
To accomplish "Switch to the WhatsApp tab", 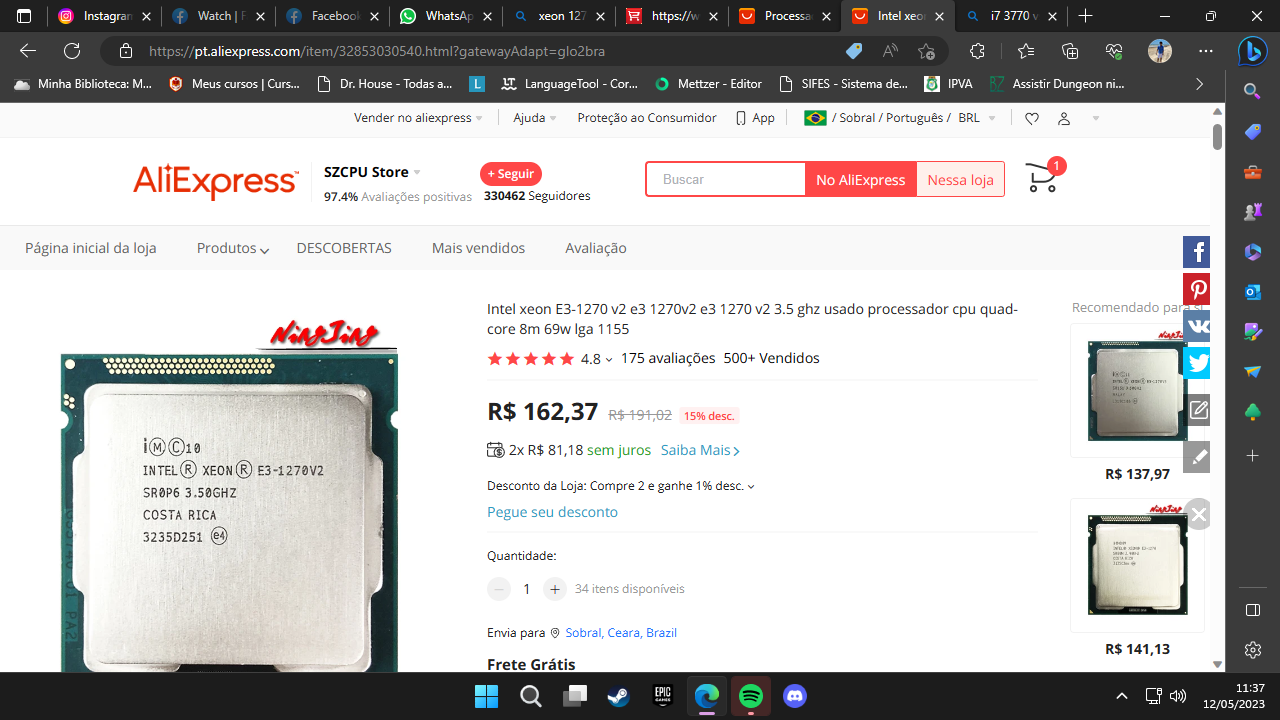I will (446, 16).
